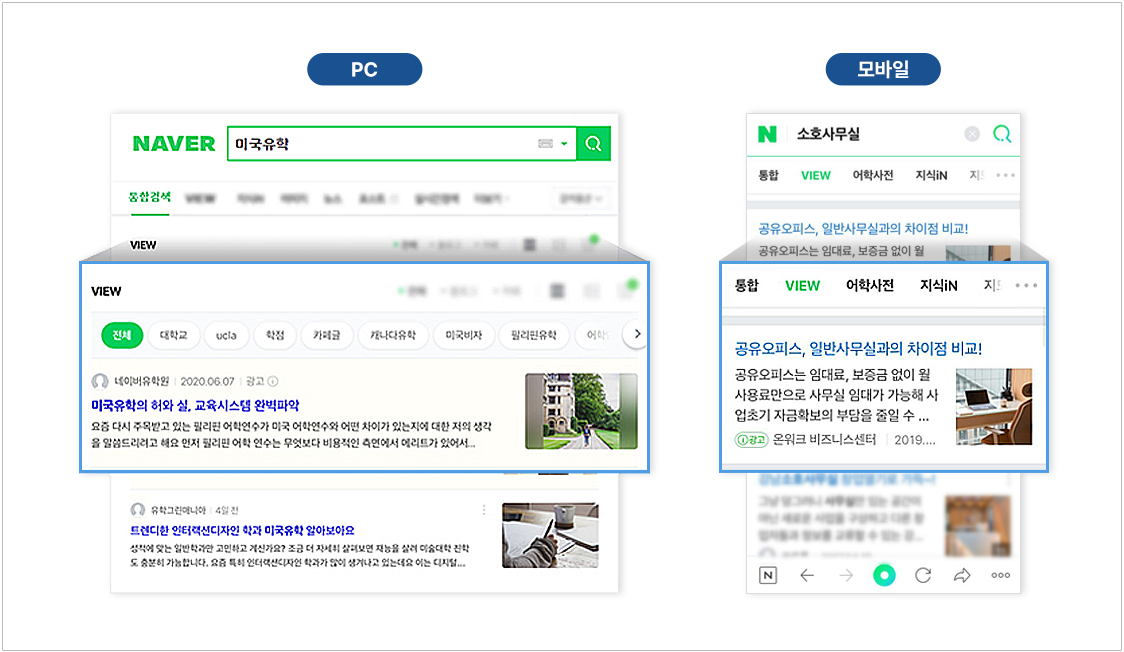The width and height of the screenshot is (1124, 652).
Task: Open 미국유학의 허와 실, 교육시스템 완벽파악 link
Action: pos(195,406)
